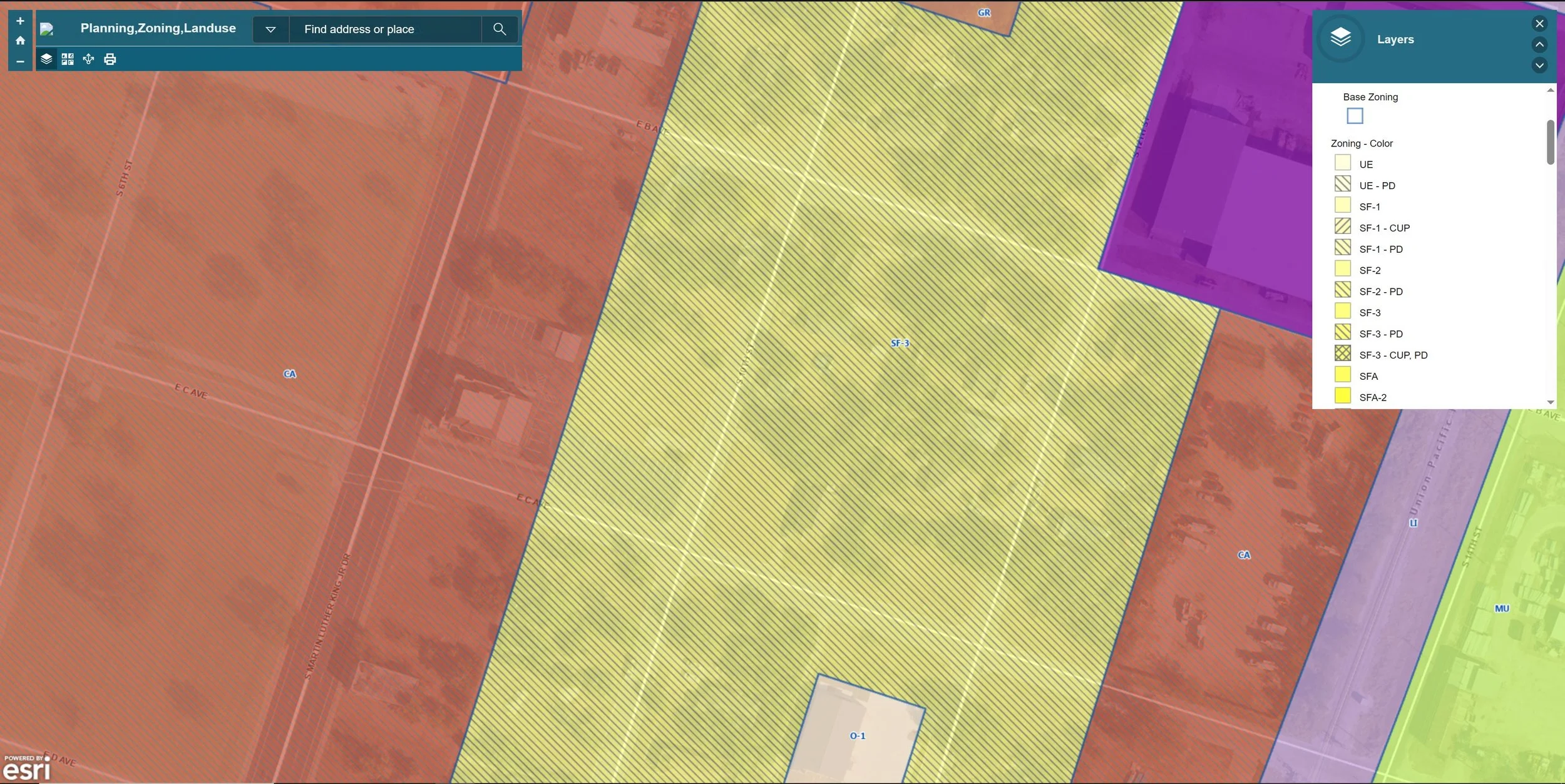This screenshot has width=1565, height=784.
Task: Open the basemap gallery icon
Action: click(68, 59)
